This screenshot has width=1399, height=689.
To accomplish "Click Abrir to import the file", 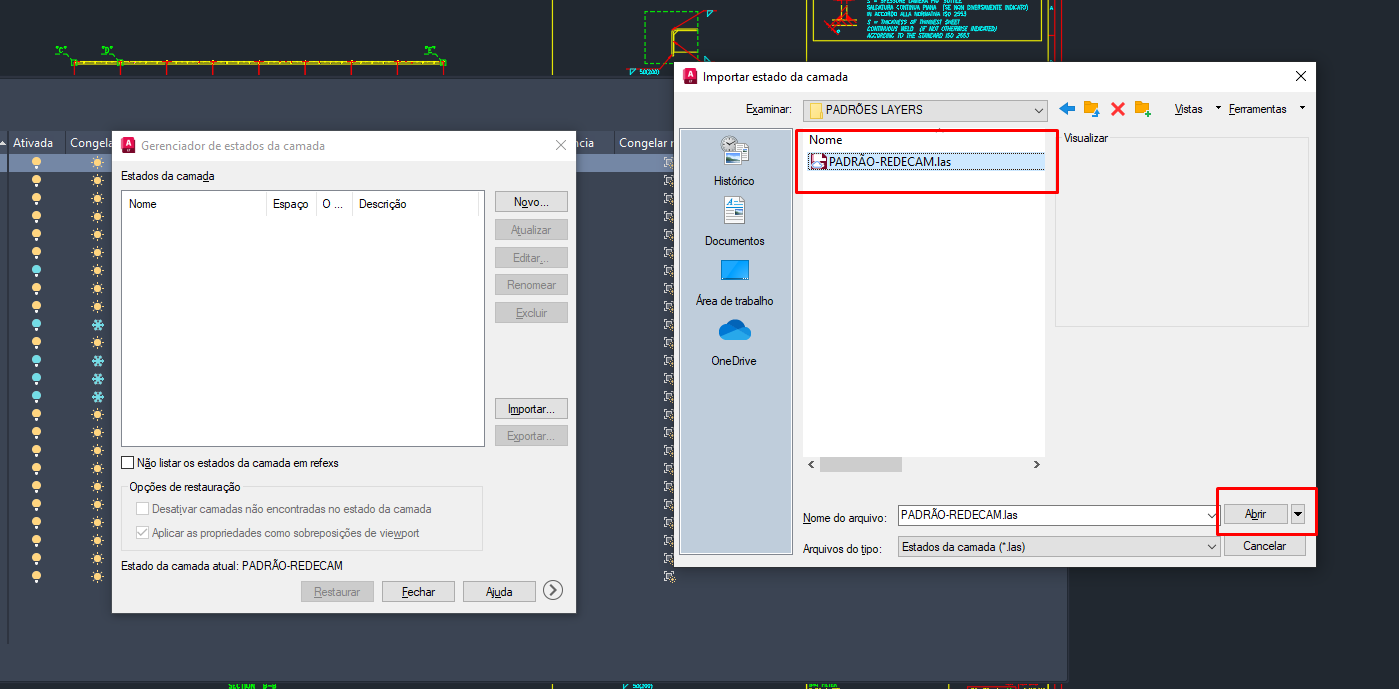I will 1255,514.
